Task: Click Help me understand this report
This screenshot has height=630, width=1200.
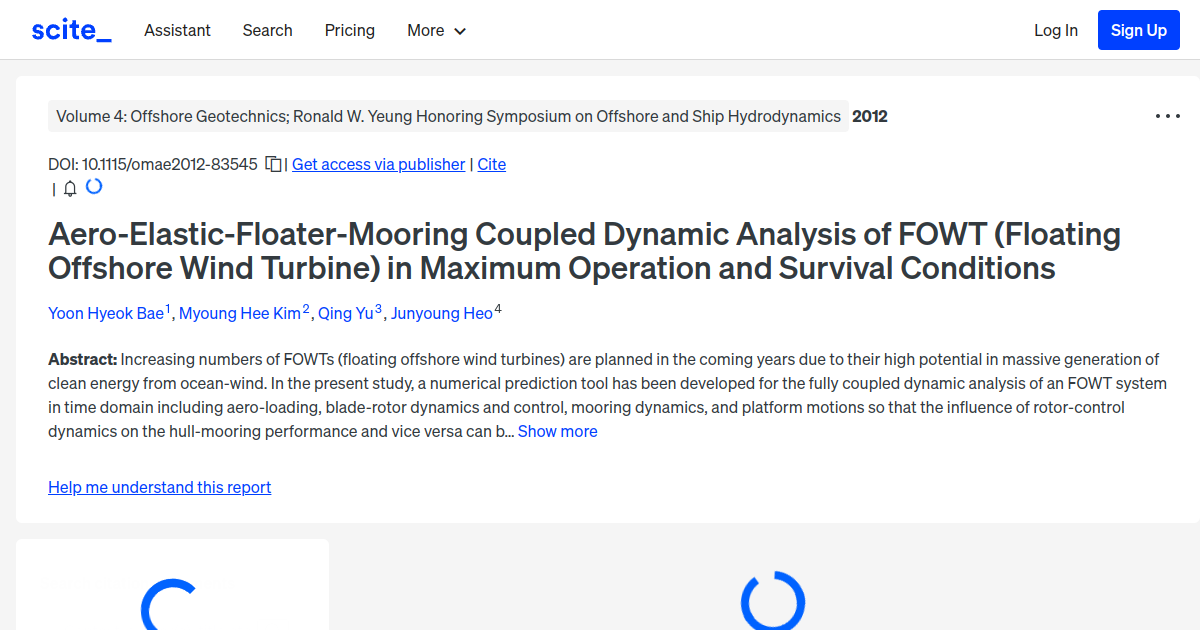Action: coord(159,487)
